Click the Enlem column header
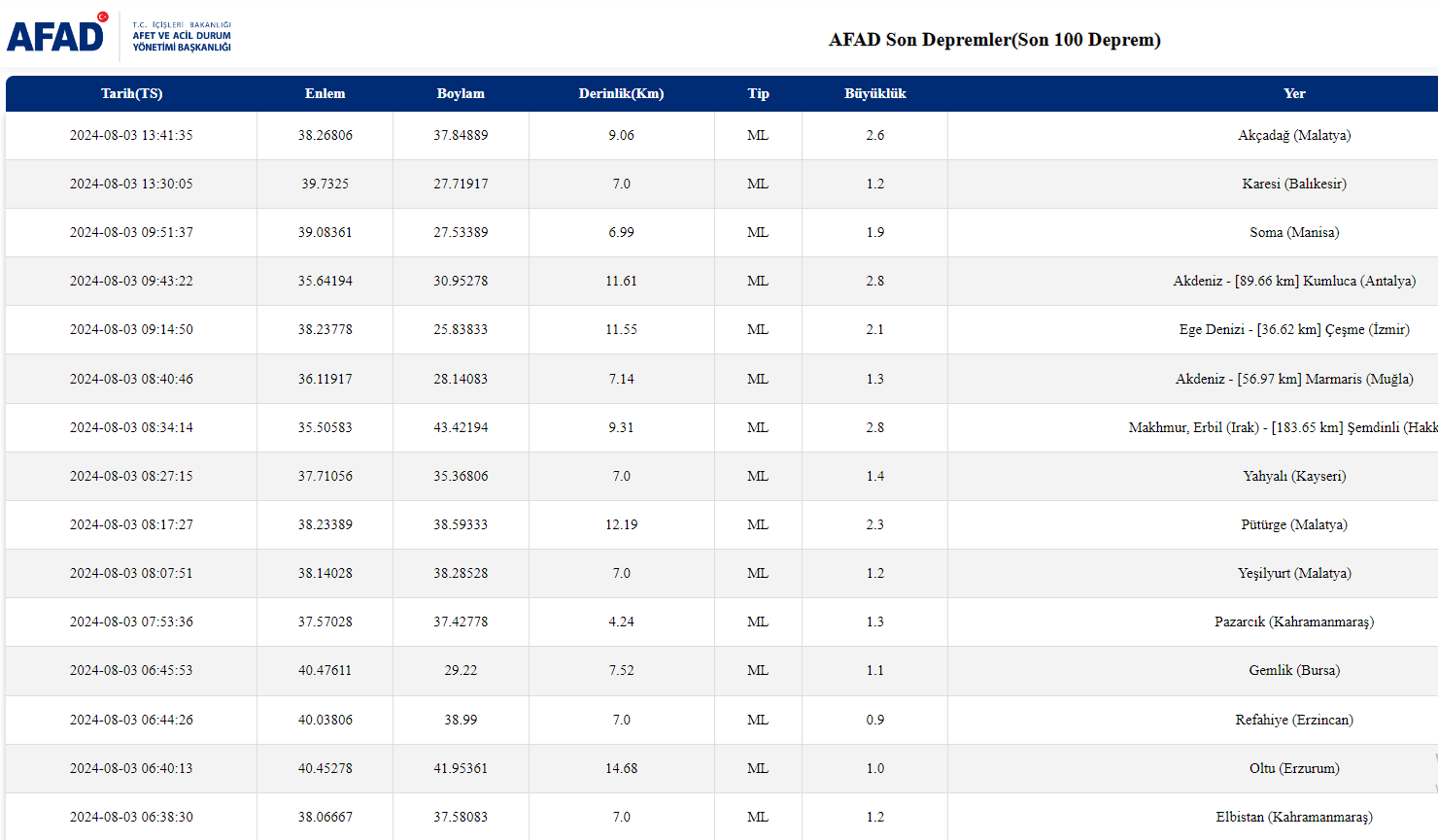Screen dimensions: 1438x840 [x=325, y=93]
